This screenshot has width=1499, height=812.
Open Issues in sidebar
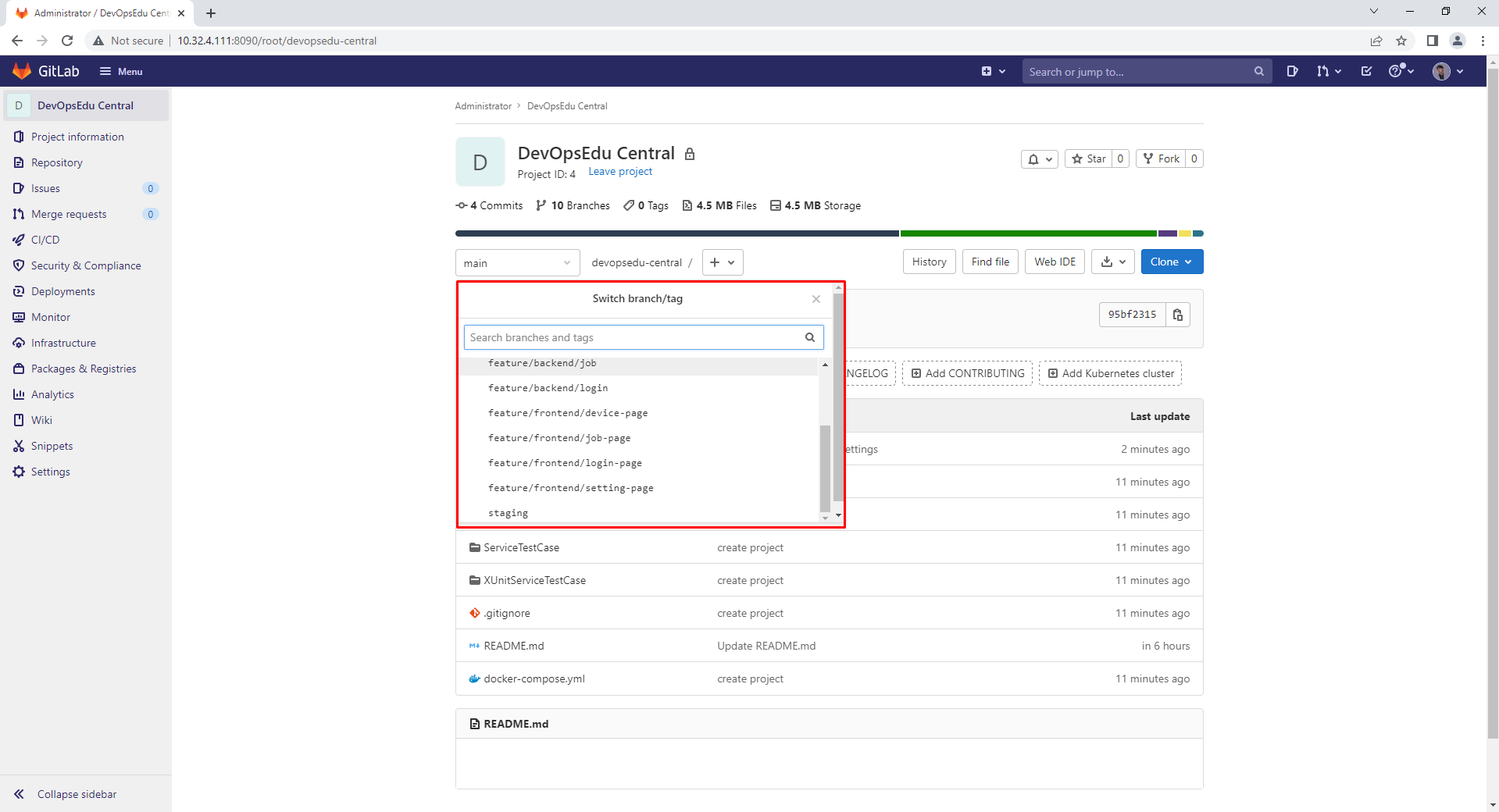point(45,188)
